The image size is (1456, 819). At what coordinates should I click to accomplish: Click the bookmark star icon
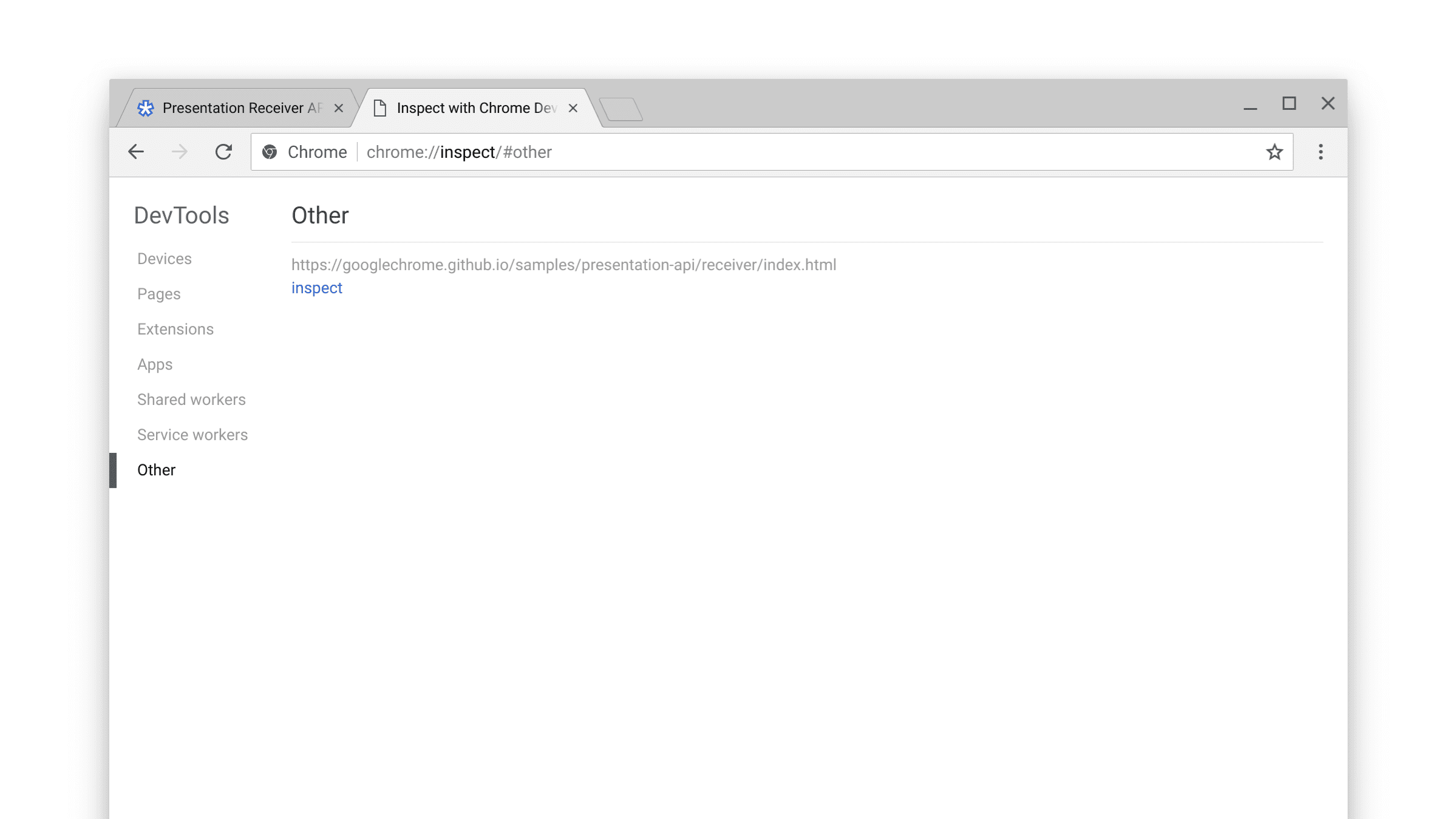(x=1274, y=151)
